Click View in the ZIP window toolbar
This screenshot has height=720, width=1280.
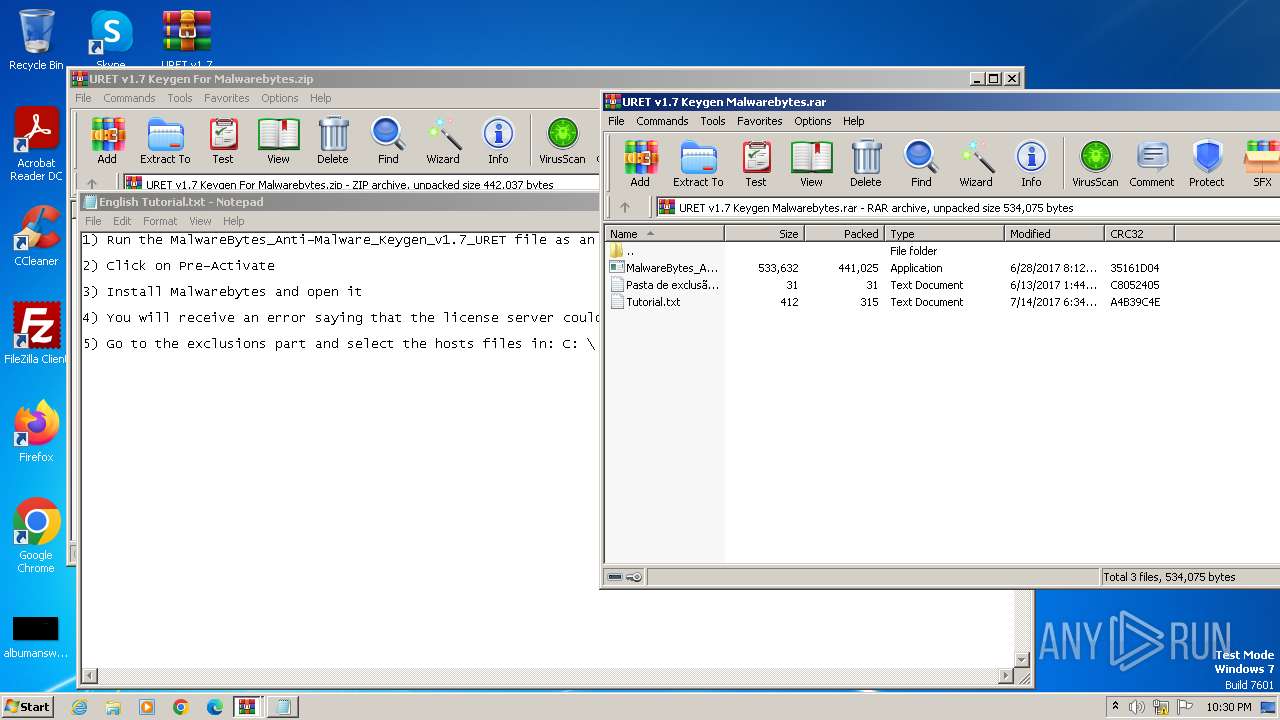tap(278, 141)
